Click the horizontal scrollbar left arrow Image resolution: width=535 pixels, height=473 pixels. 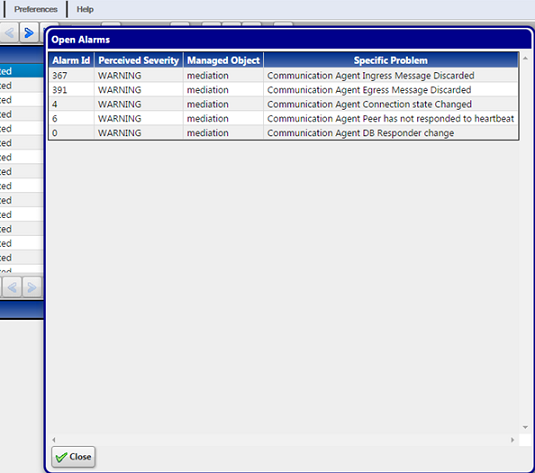click(x=54, y=440)
